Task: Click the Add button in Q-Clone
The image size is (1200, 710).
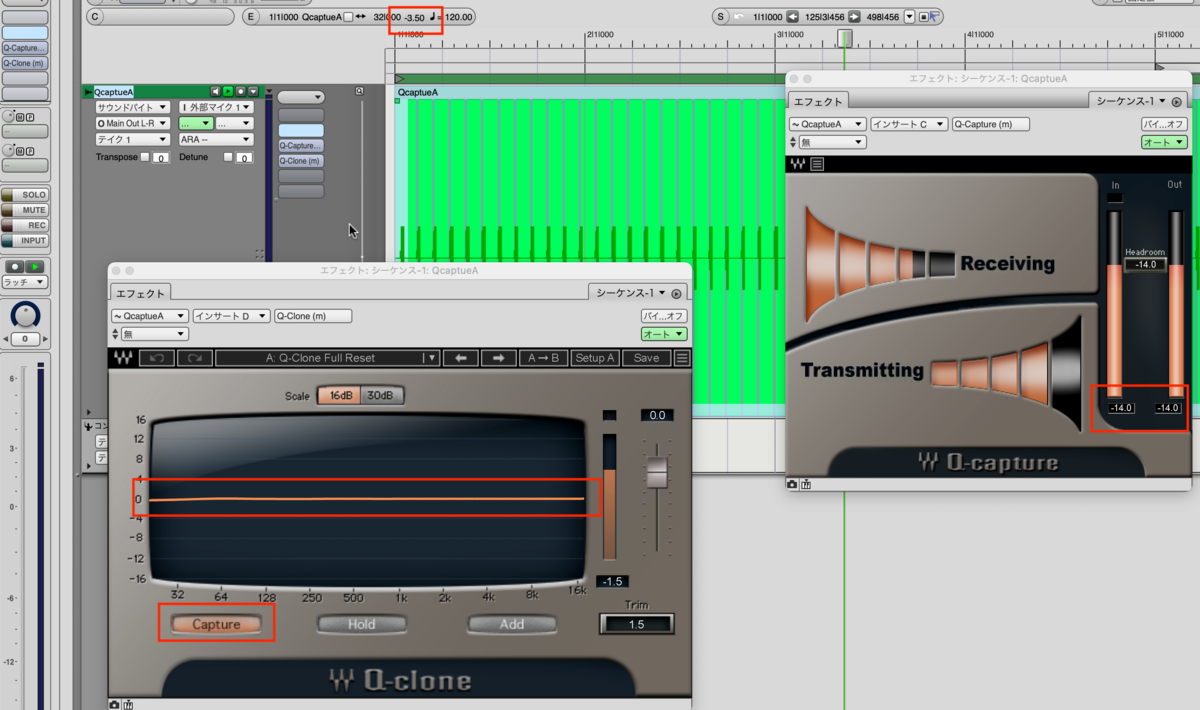Action: (x=512, y=624)
